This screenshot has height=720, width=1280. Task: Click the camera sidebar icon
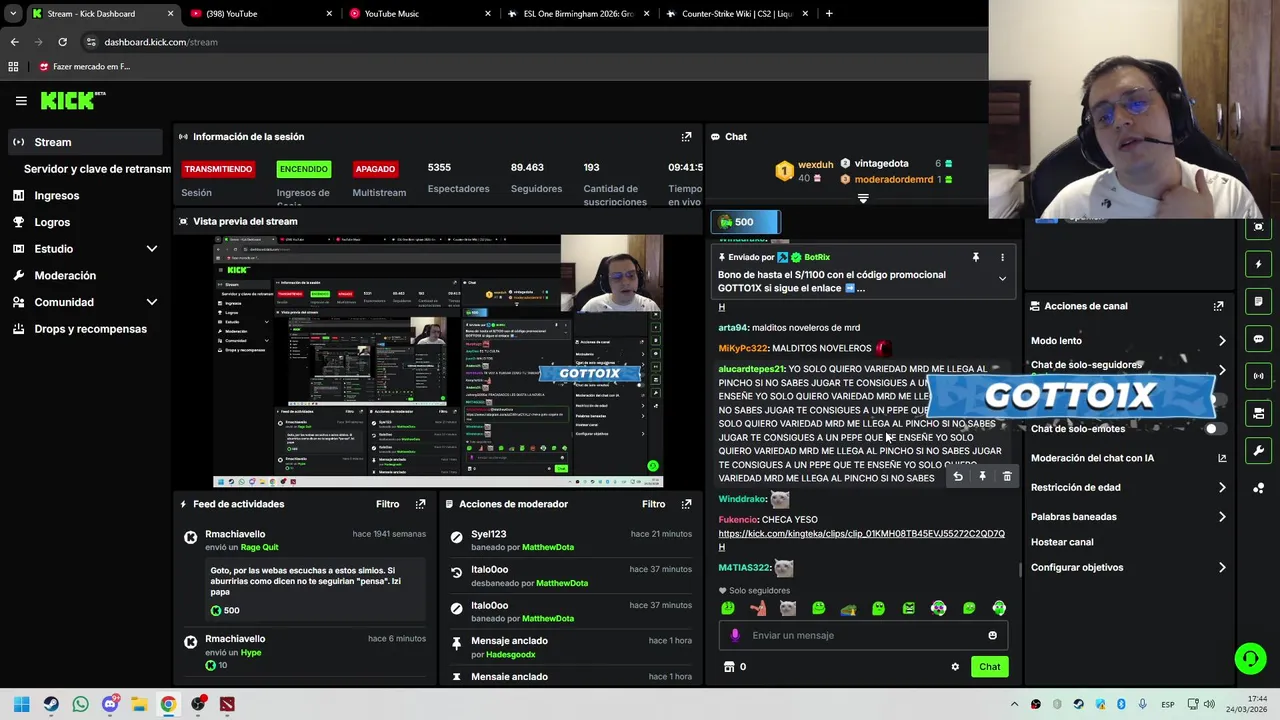click(x=1258, y=227)
